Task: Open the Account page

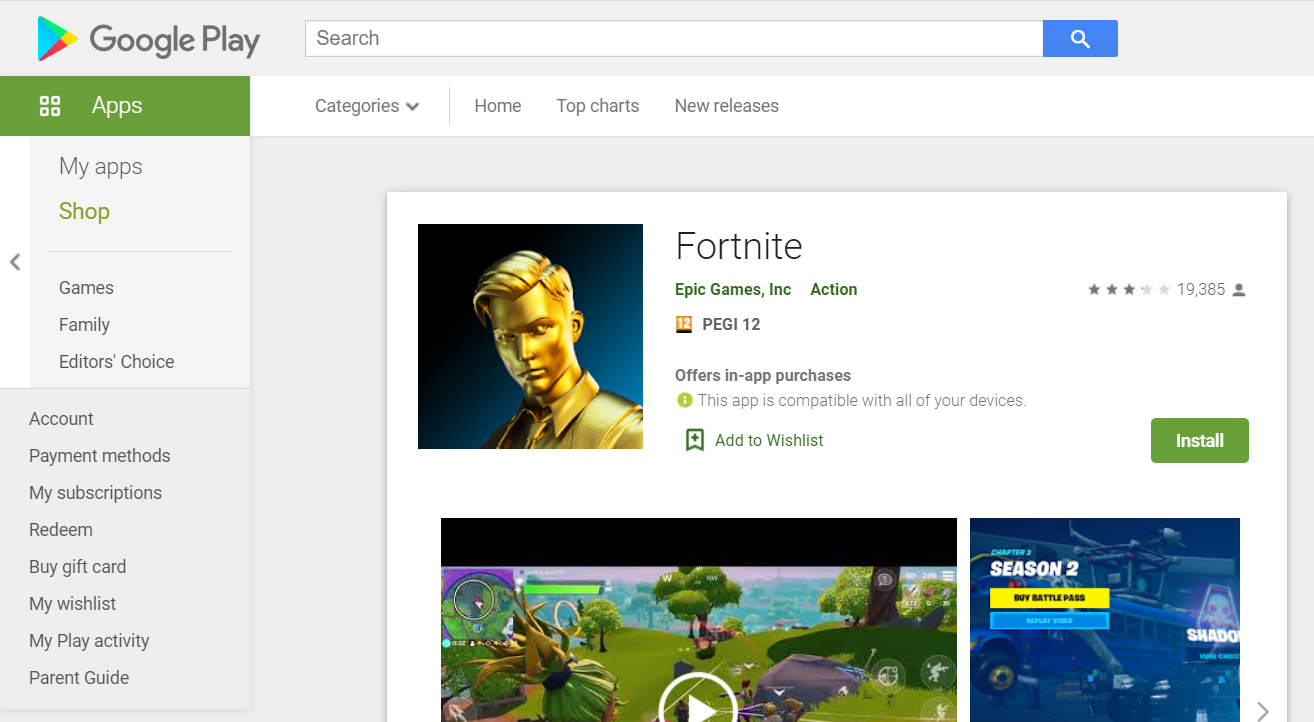Action: point(61,419)
